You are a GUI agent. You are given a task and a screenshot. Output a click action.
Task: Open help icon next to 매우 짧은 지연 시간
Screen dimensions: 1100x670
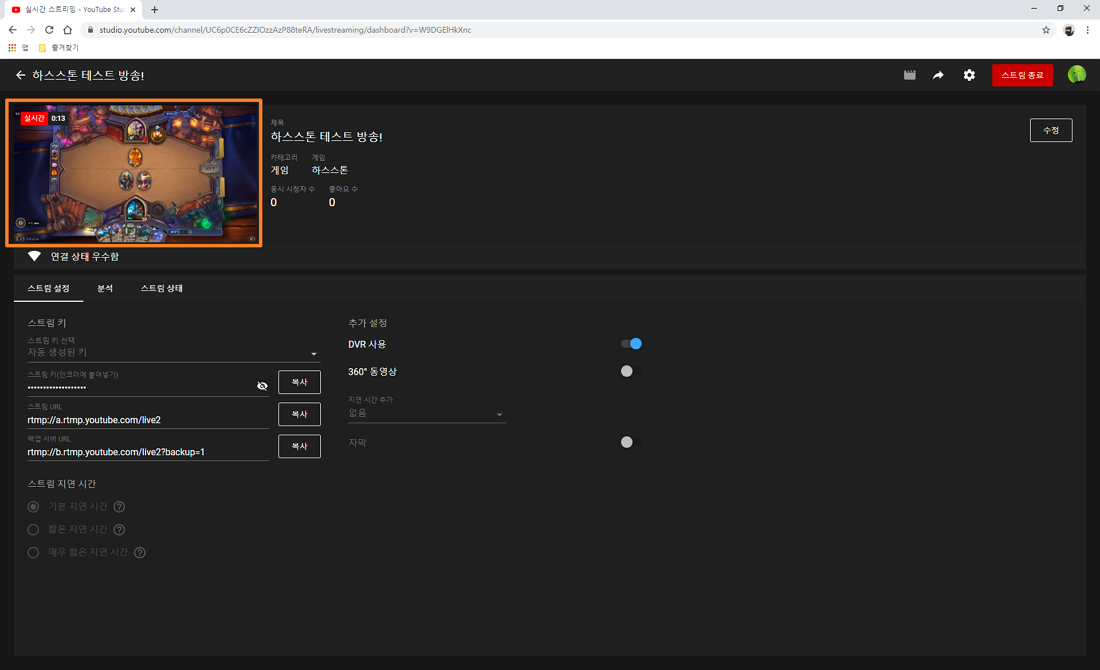(x=140, y=553)
